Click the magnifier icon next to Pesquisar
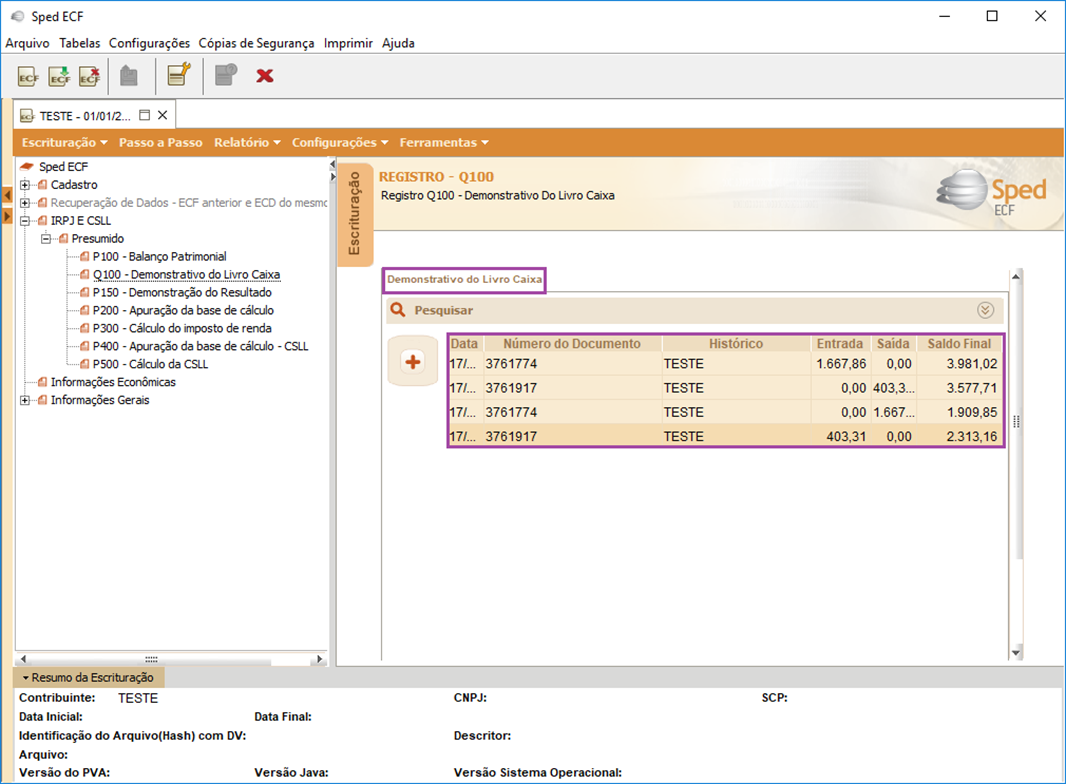The width and height of the screenshot is (1066, 784). click(x=398, y=310)
